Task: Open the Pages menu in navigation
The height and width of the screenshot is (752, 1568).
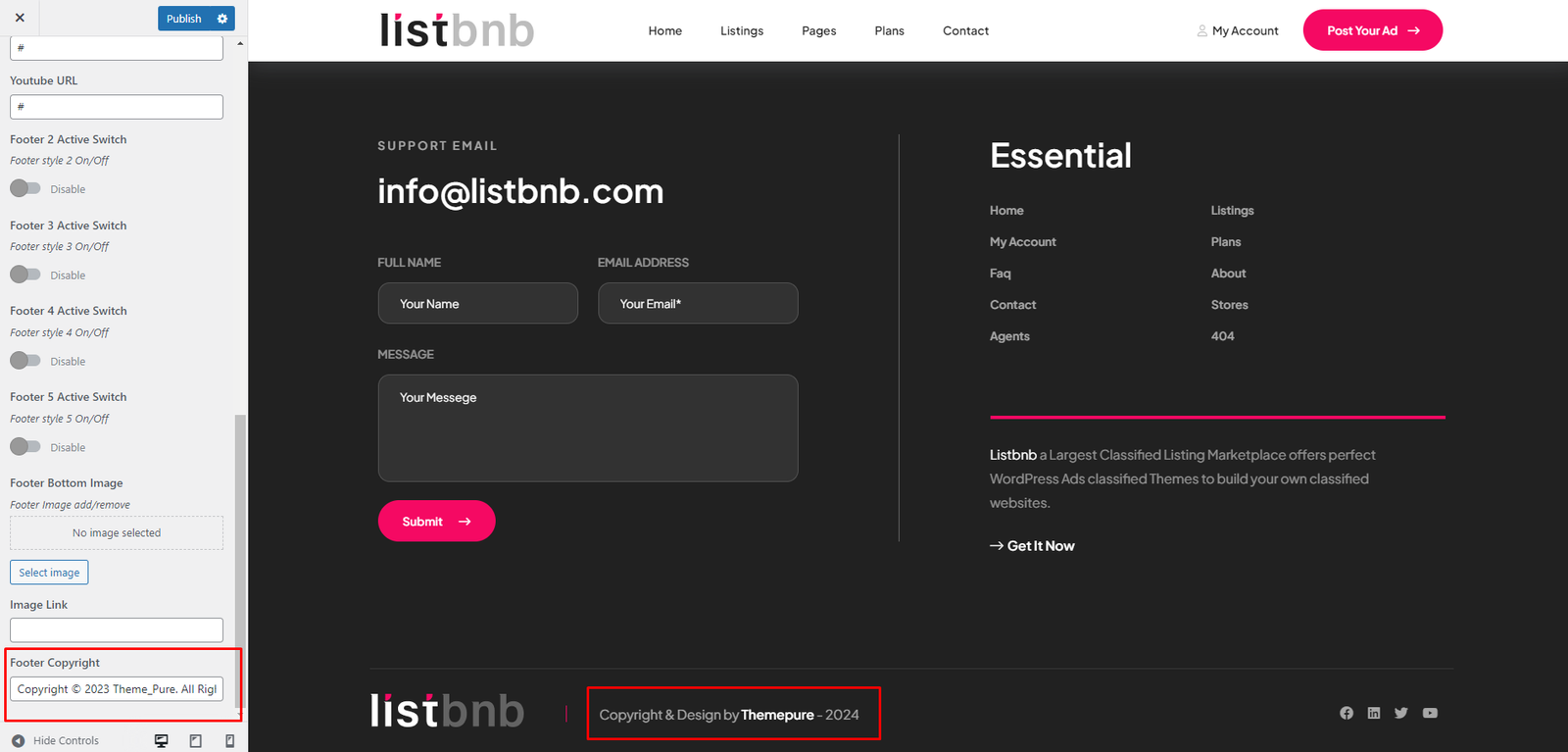Action: point(819,31)
